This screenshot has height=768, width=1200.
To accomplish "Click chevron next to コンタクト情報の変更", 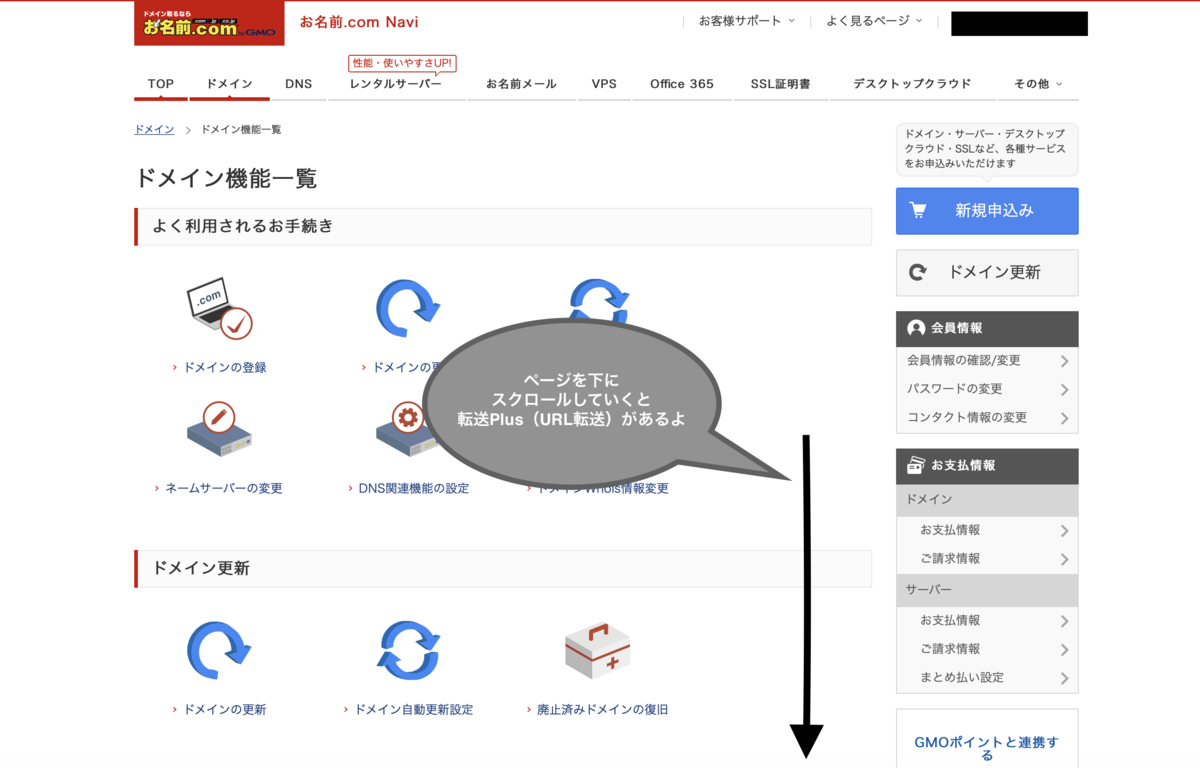I will (x=1064, y=419).
